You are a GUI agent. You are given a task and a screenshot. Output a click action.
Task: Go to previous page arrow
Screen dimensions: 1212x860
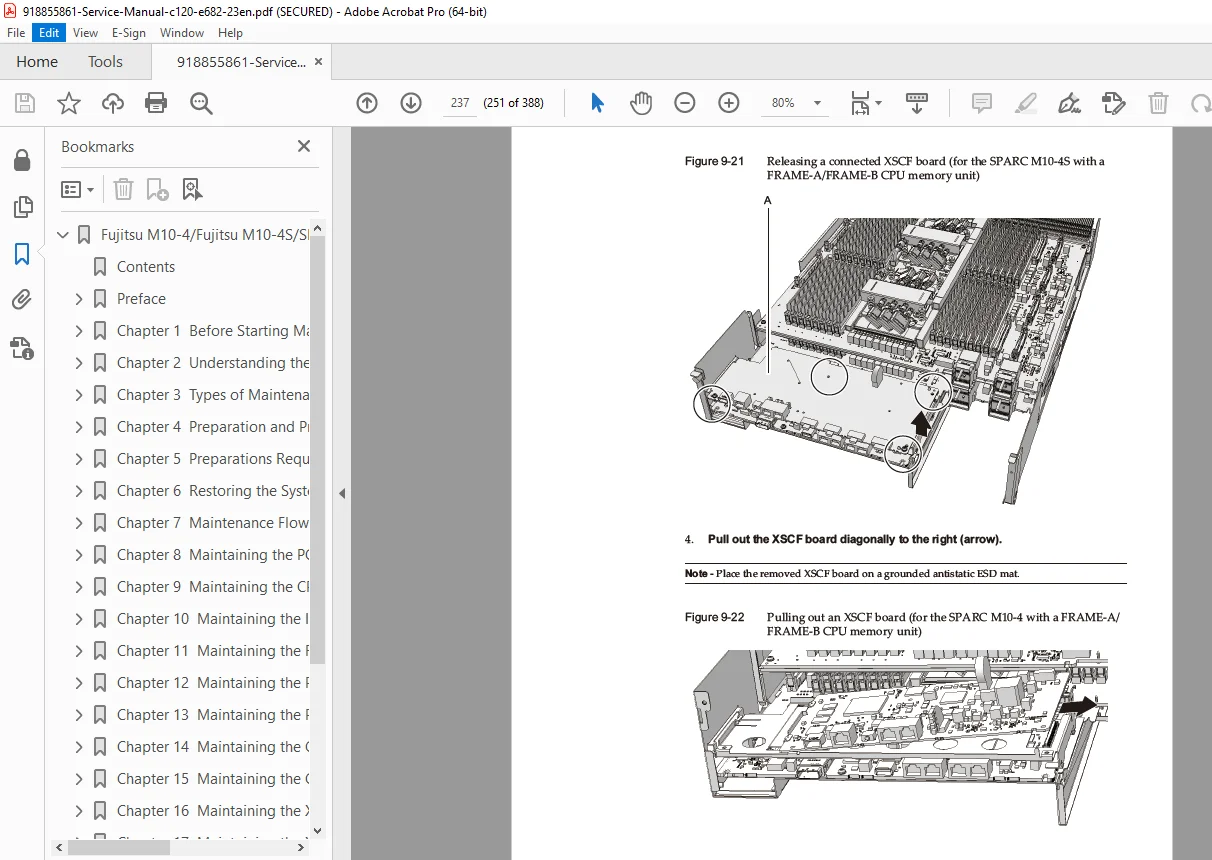pos(367,103)
